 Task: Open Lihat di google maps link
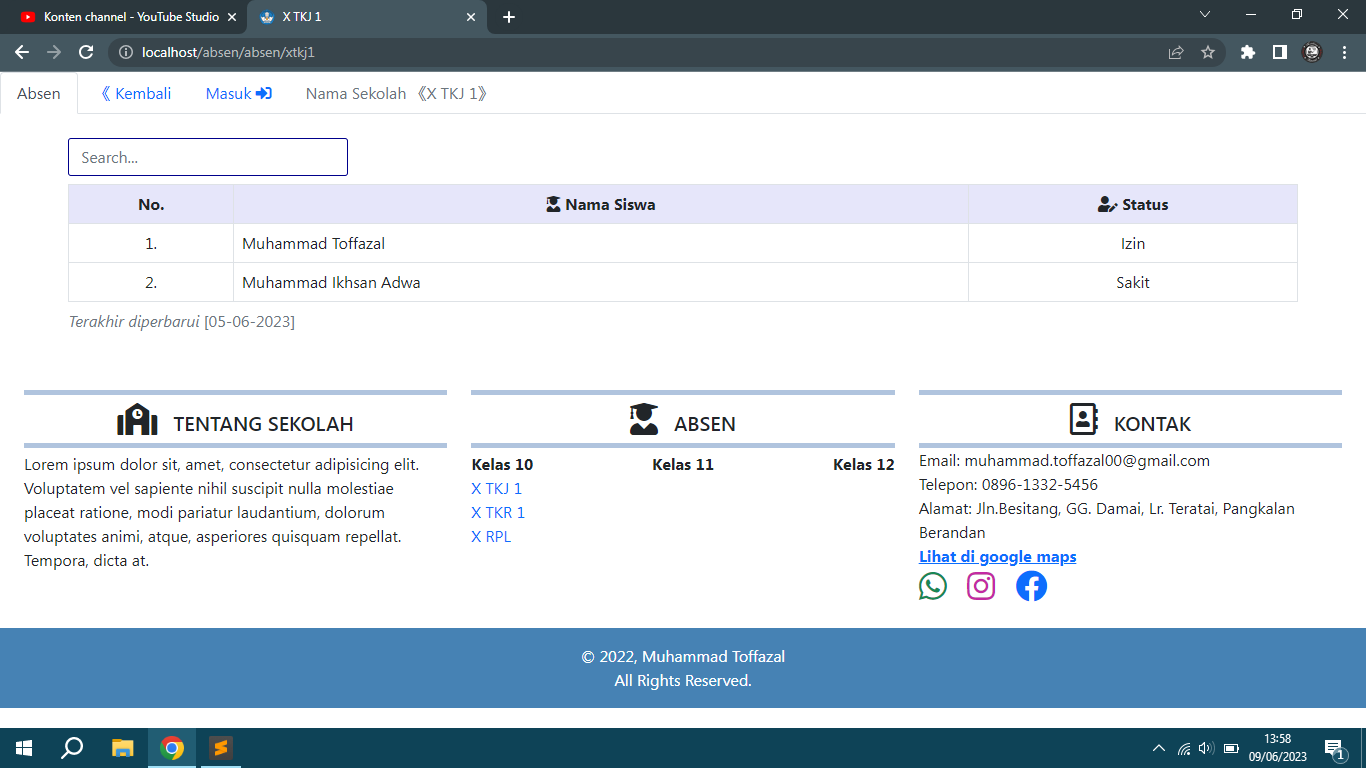(x=997, y=556)
